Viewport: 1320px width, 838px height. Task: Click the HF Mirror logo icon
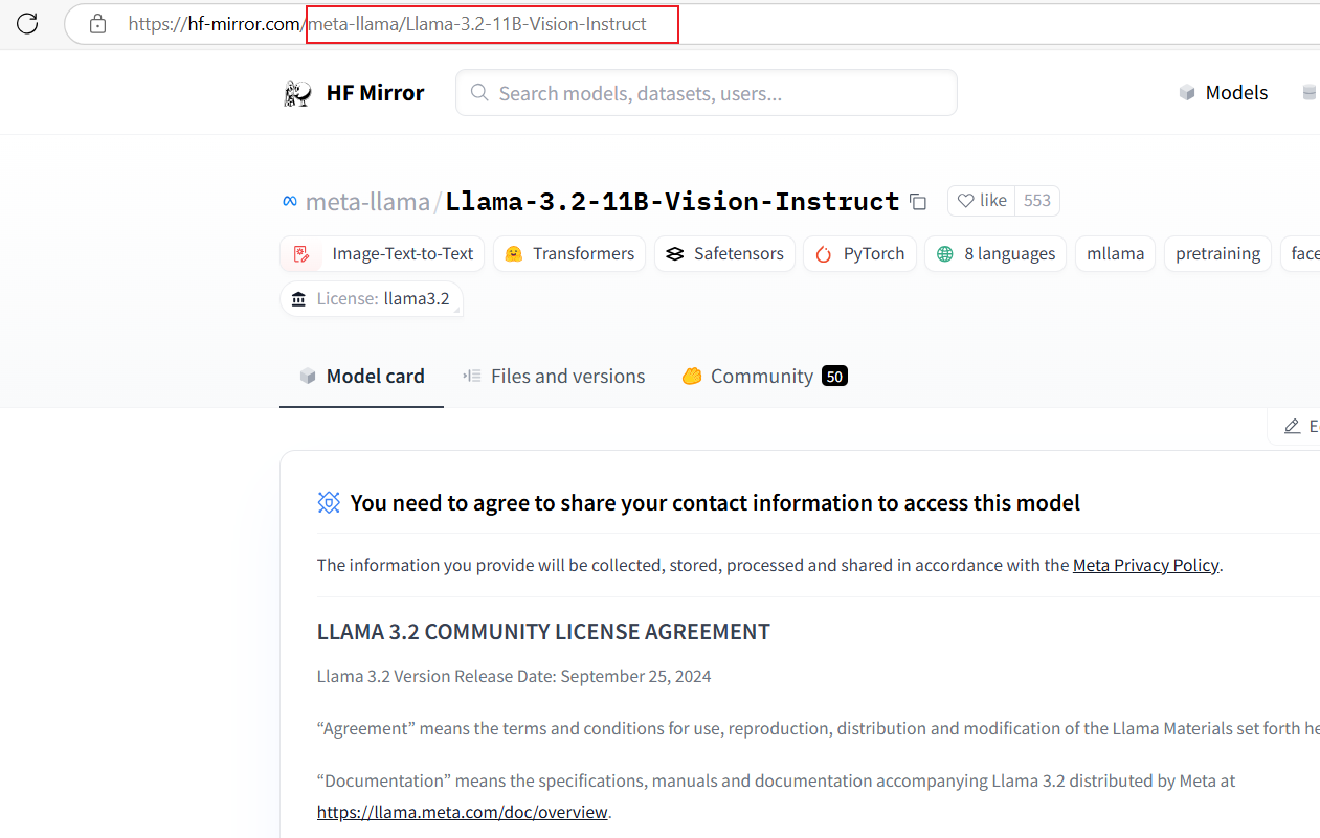point(298,93)
